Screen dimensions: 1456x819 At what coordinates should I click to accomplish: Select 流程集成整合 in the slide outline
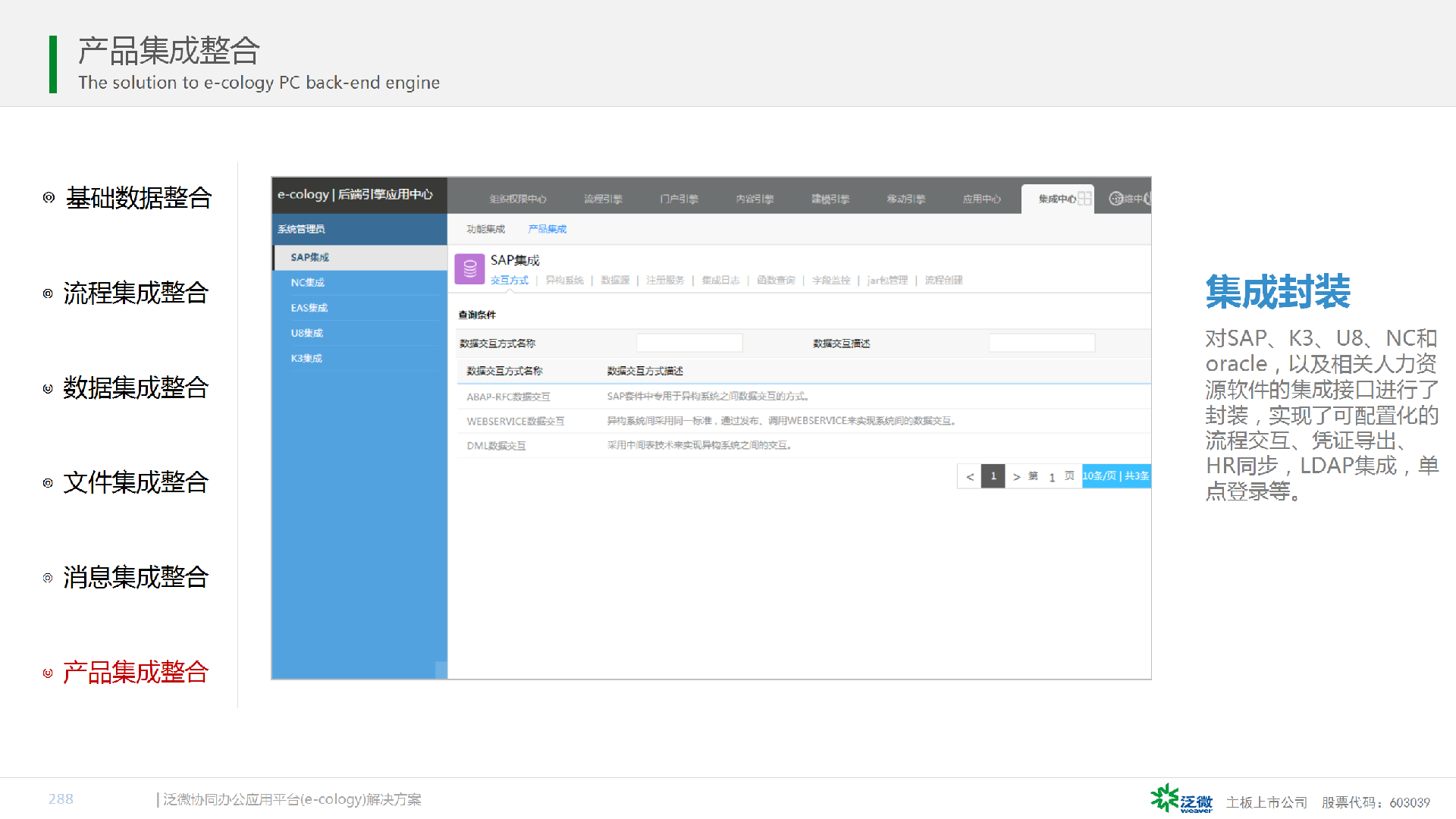point(136,293)
